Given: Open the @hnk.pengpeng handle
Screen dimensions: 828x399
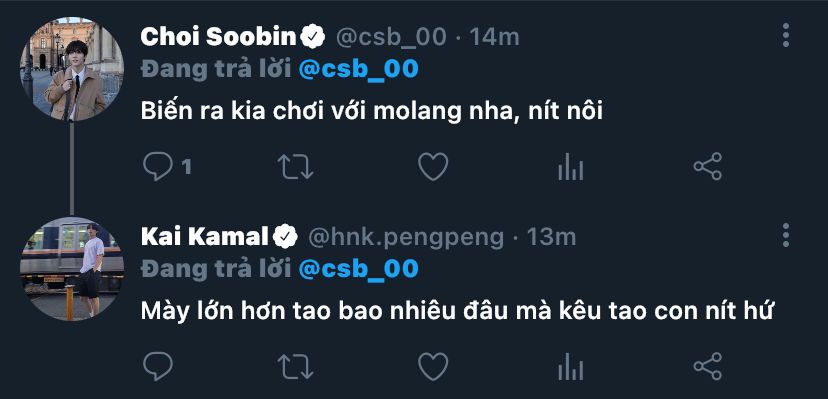Looking at the screenshot, I should point(406,238).
